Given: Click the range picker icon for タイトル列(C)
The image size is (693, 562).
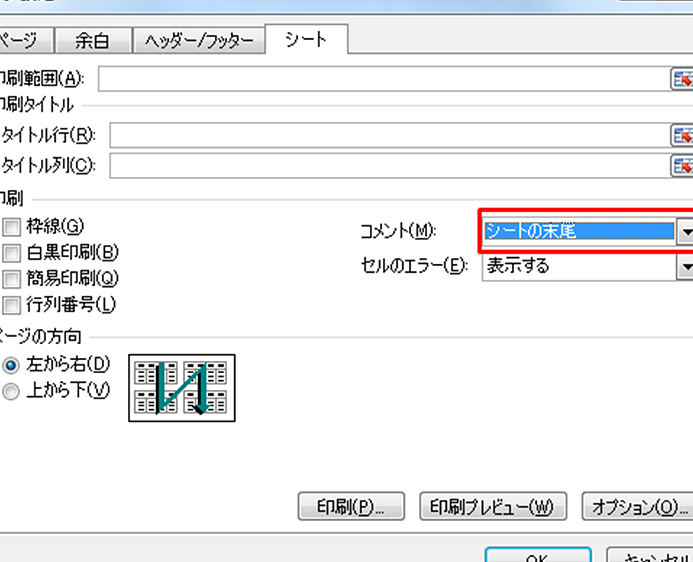Looking at the screenshot, I should point(682,166).
